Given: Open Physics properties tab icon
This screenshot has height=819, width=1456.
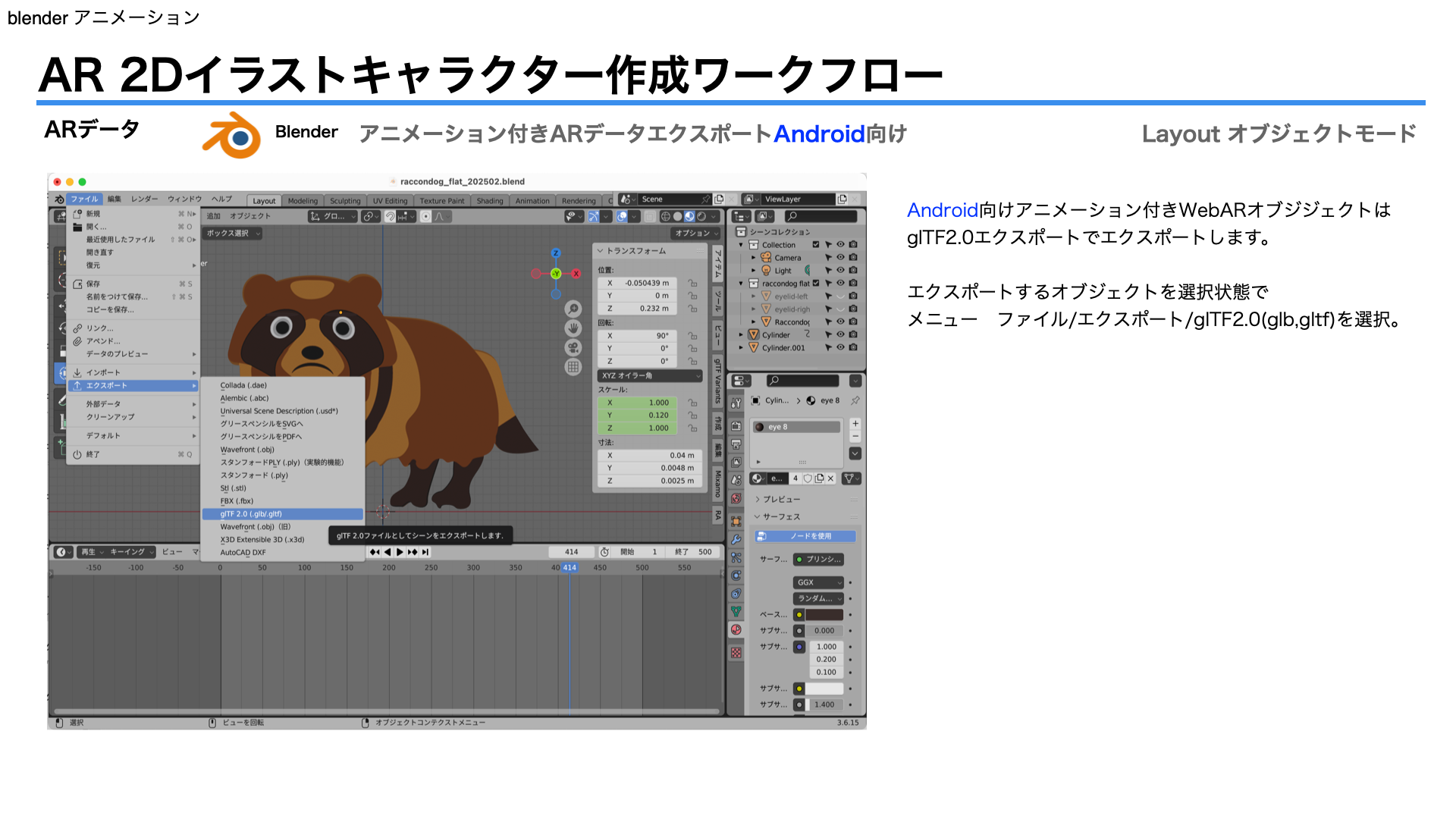Looking at the screenshot, I should point(736,576).
